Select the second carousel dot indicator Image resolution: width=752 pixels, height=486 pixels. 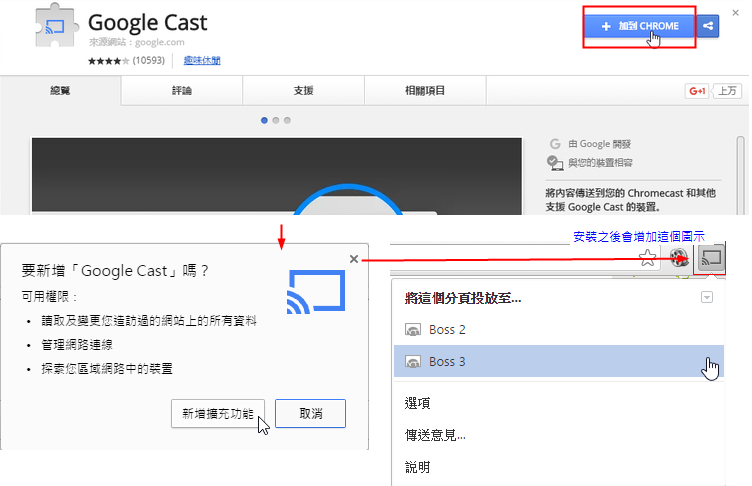click(x=276, y=120)
